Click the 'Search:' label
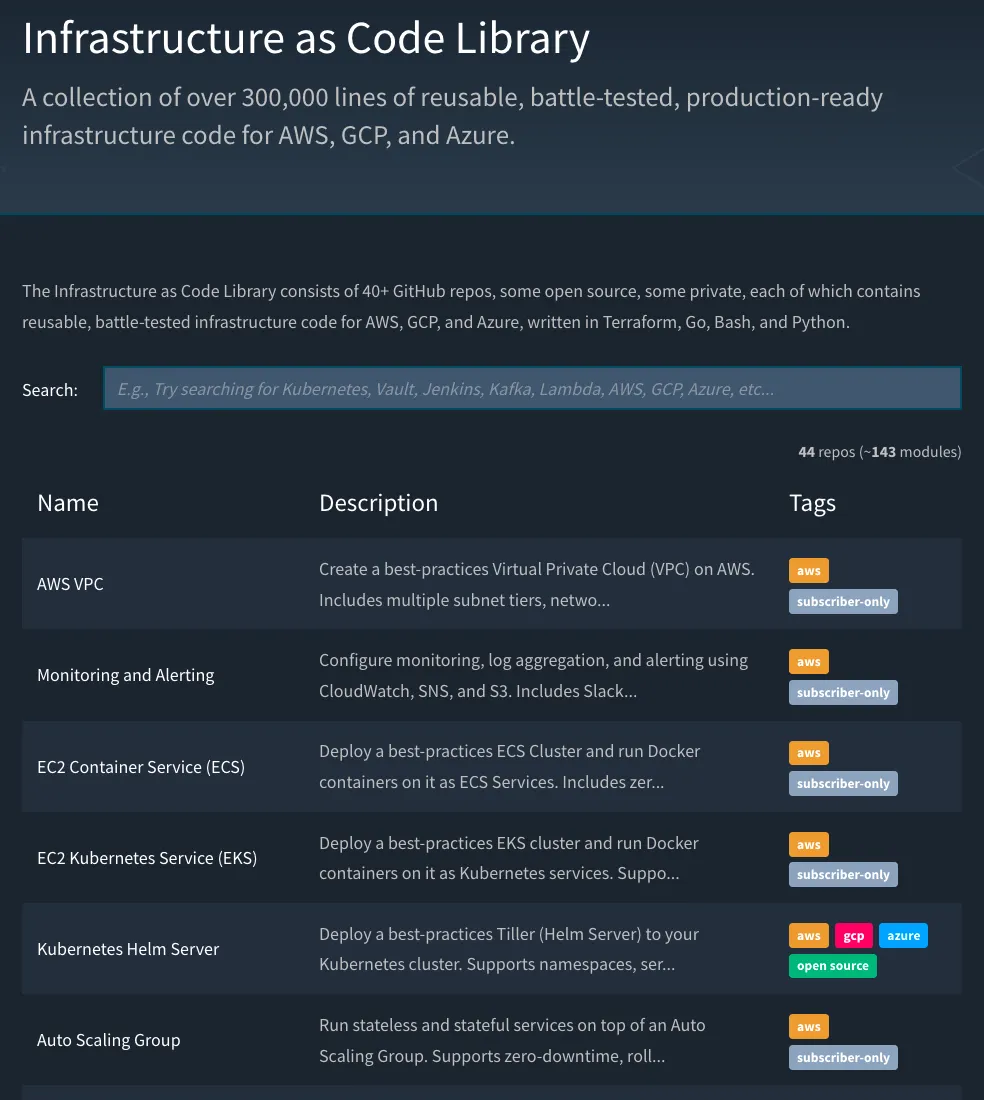The width and height of the screenshot is (984, 1100). pos(50,390)
